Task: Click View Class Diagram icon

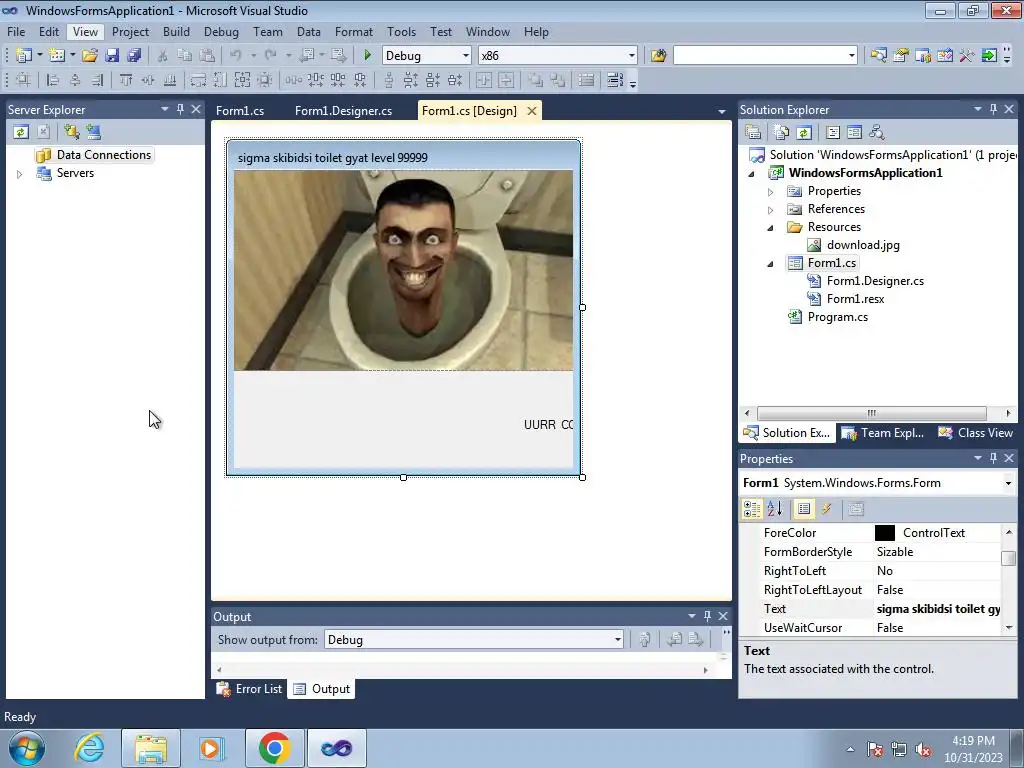Action: [x=876, y=133]
